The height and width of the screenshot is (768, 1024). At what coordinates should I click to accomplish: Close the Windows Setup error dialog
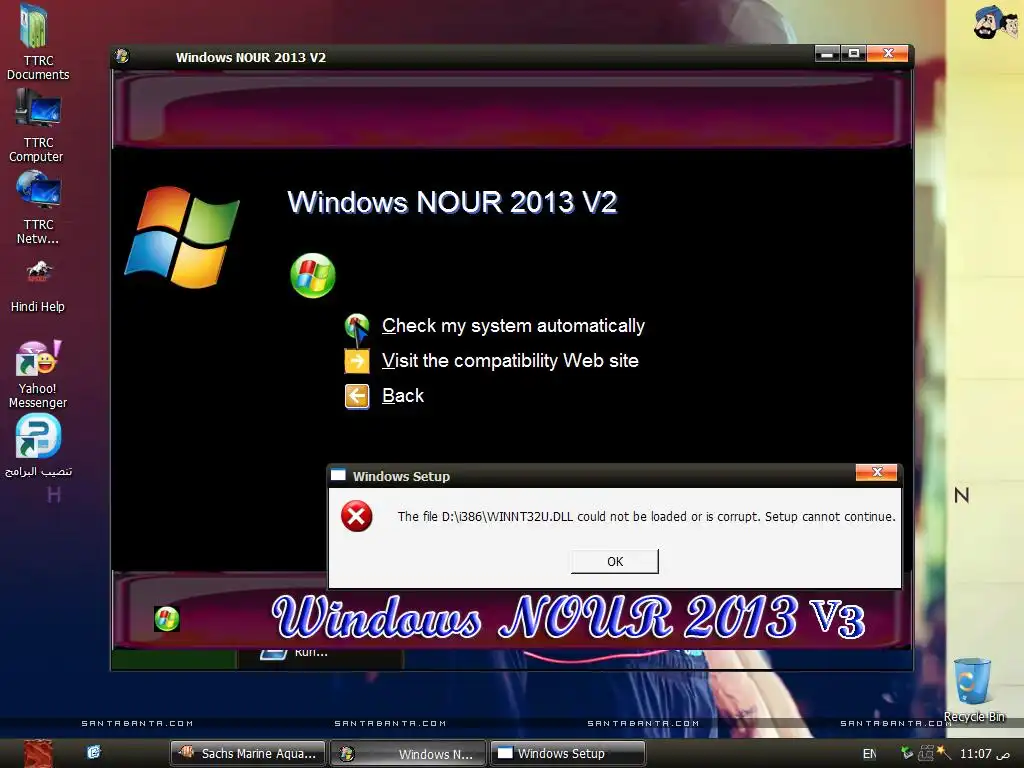877,472
